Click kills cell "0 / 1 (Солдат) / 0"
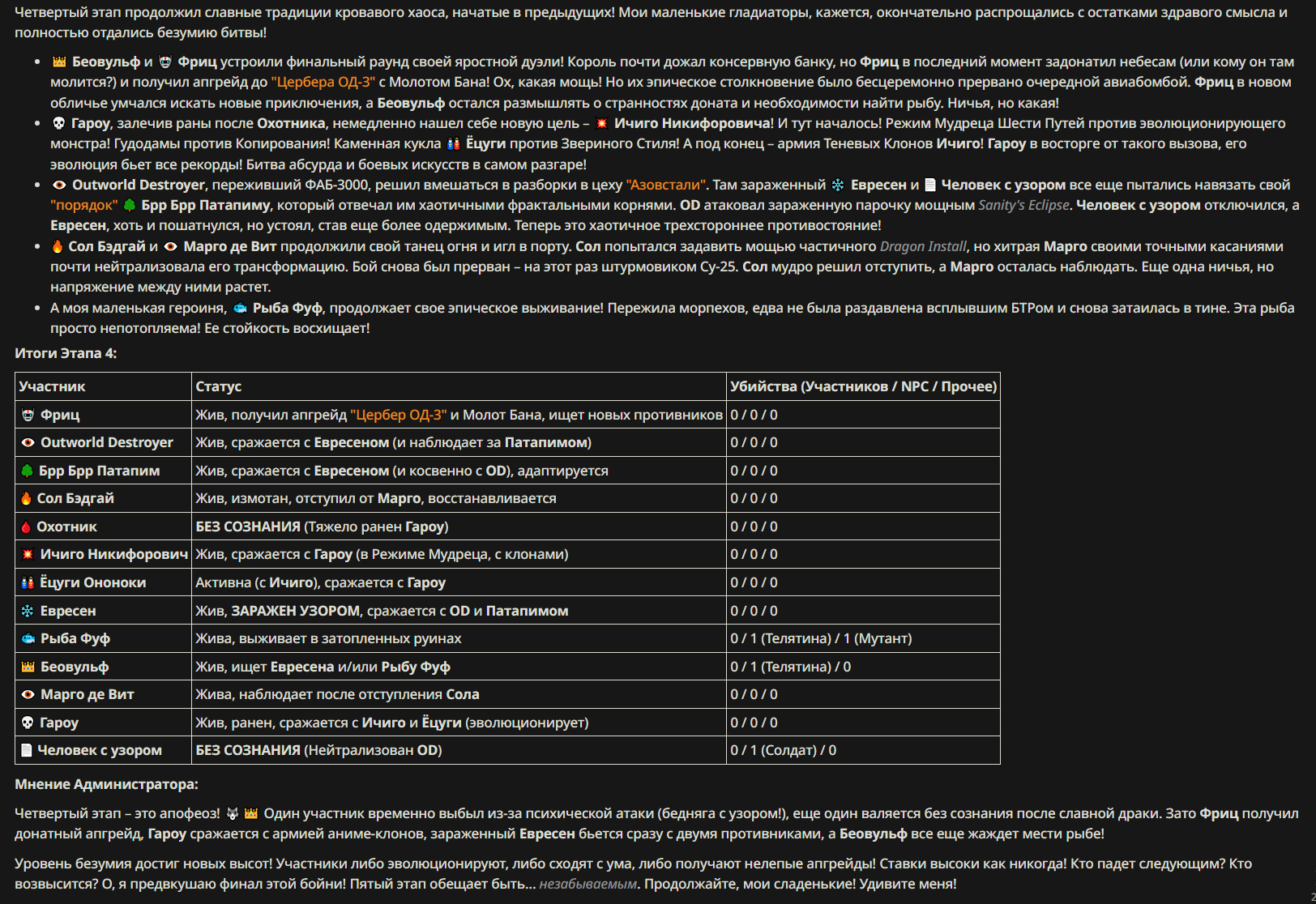Screen dimensions: 1316x904 click(784, 750)
